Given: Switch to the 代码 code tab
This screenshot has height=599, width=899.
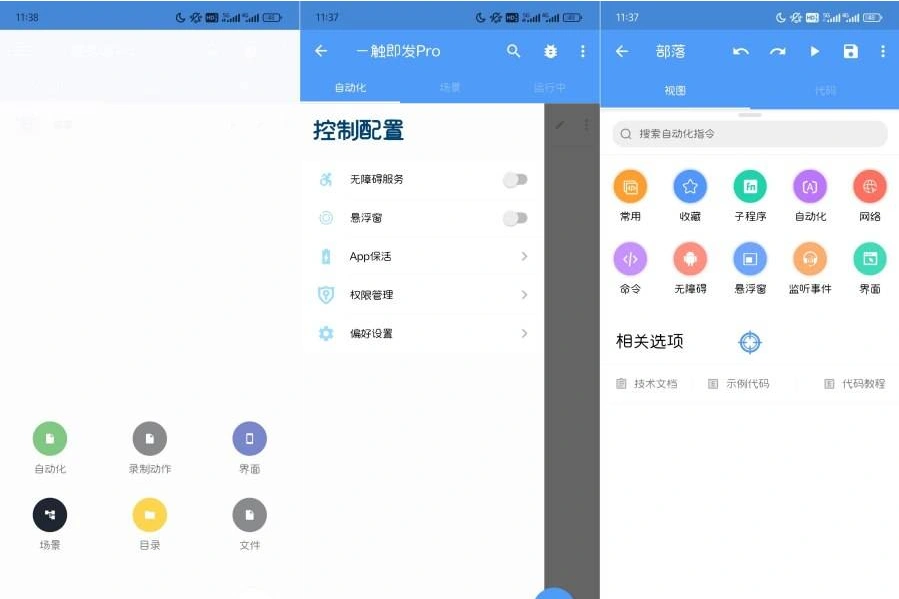Looking at the screenshot, I should pos(824,90).
